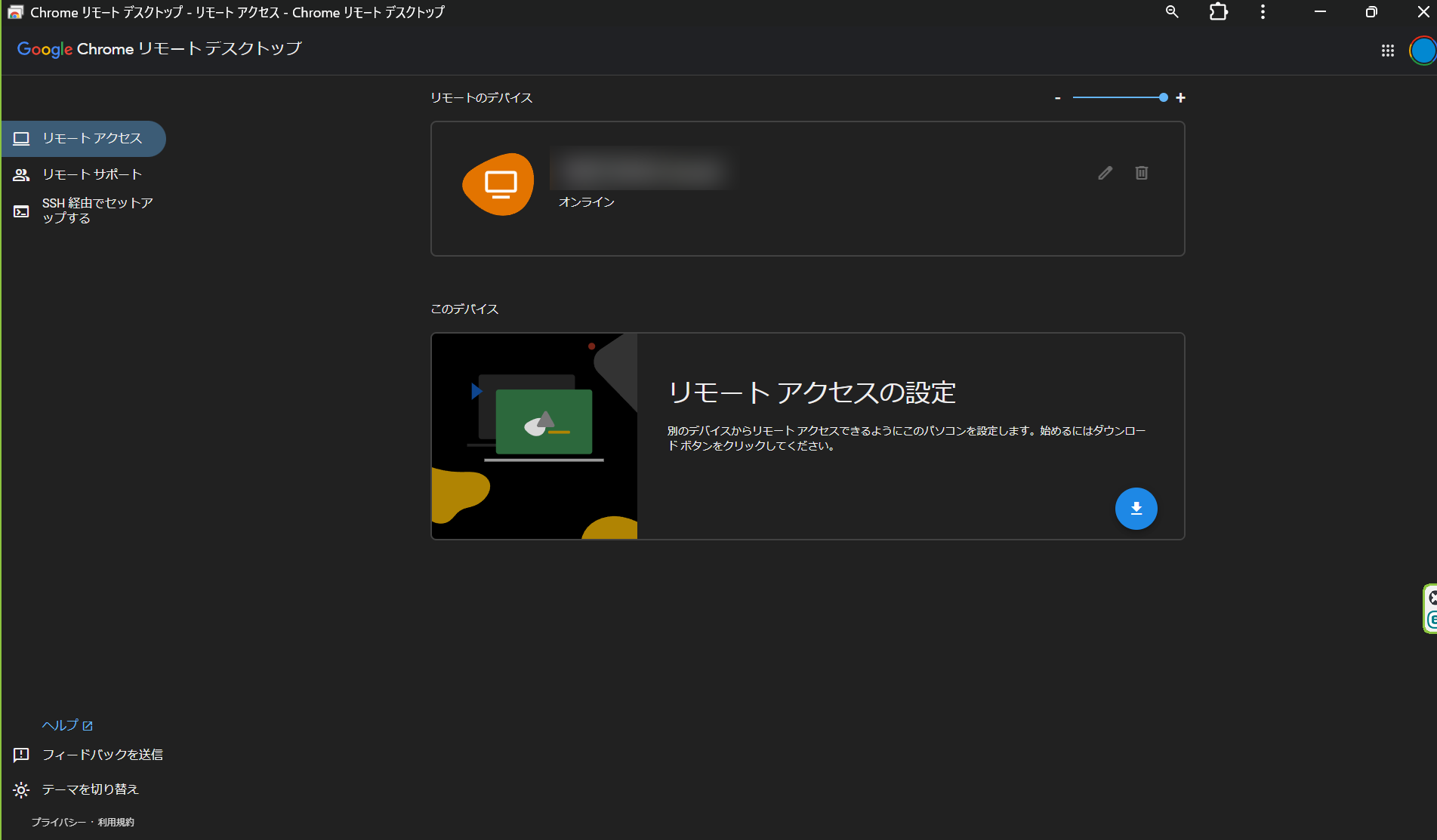This screenshot has width=1437, height=840.
Task: Click the オンライン status text
Action: click(587, 202)
